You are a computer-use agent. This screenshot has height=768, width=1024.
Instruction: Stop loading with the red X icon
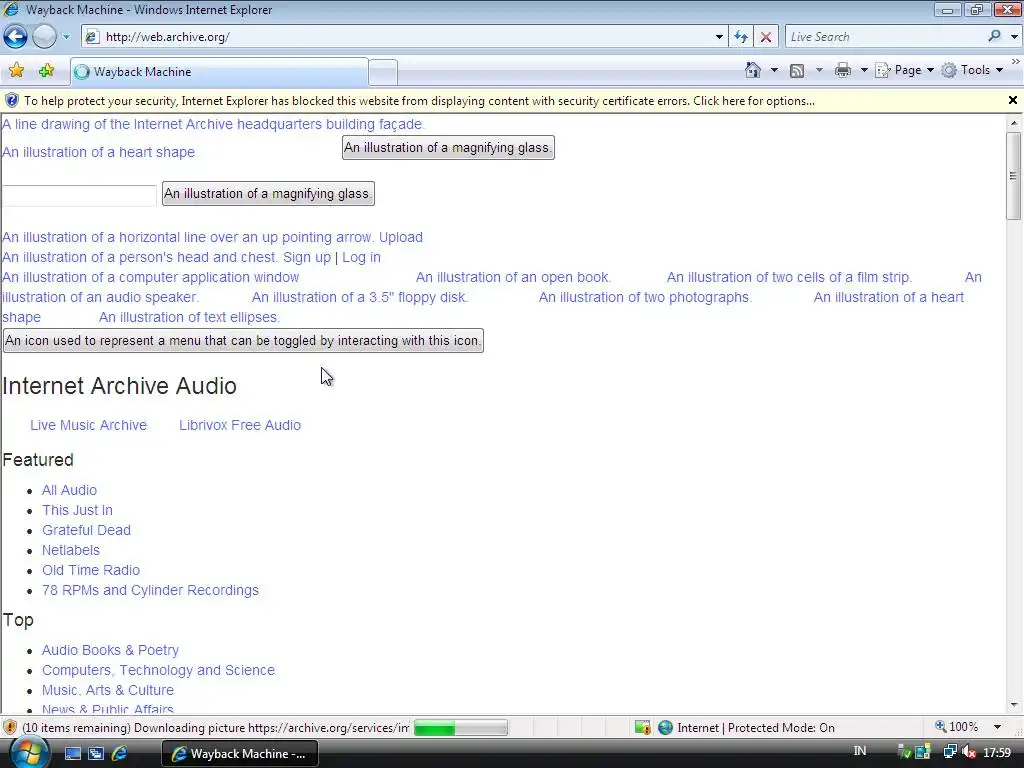(x=766, y=37)
